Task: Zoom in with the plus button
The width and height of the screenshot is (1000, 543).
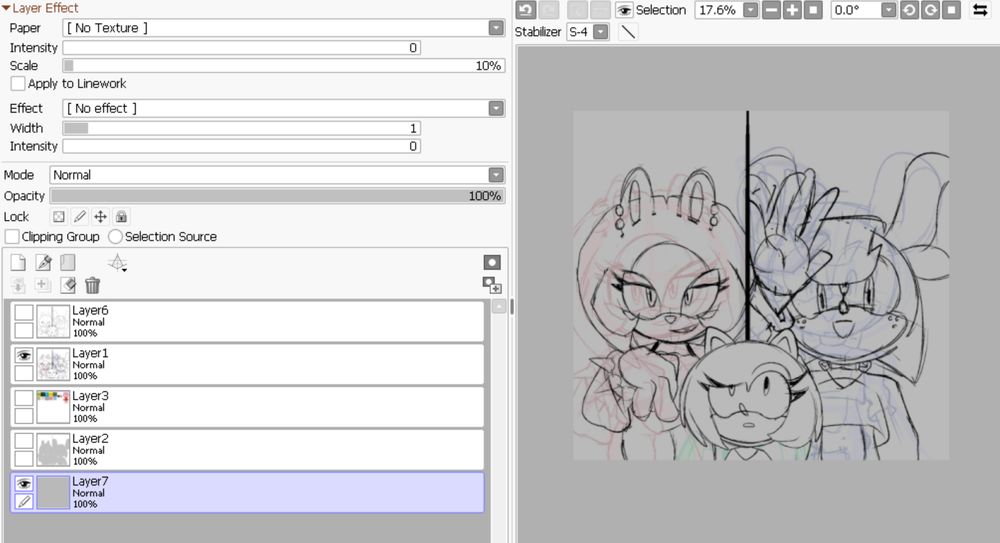Action: click(x=792, y=10)
